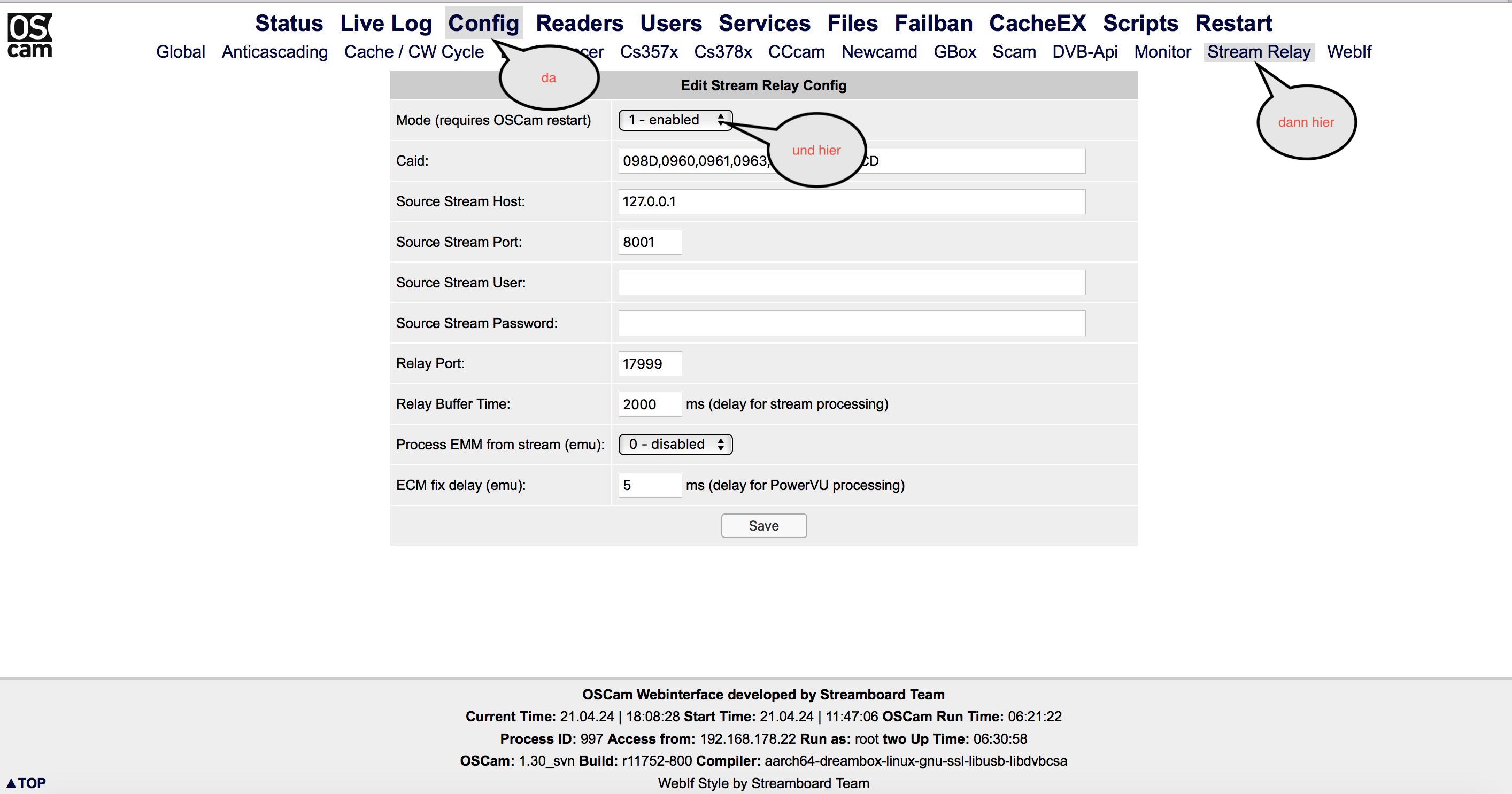Open the Live Log page
The image size is (1512, 794).
(385, 24)
